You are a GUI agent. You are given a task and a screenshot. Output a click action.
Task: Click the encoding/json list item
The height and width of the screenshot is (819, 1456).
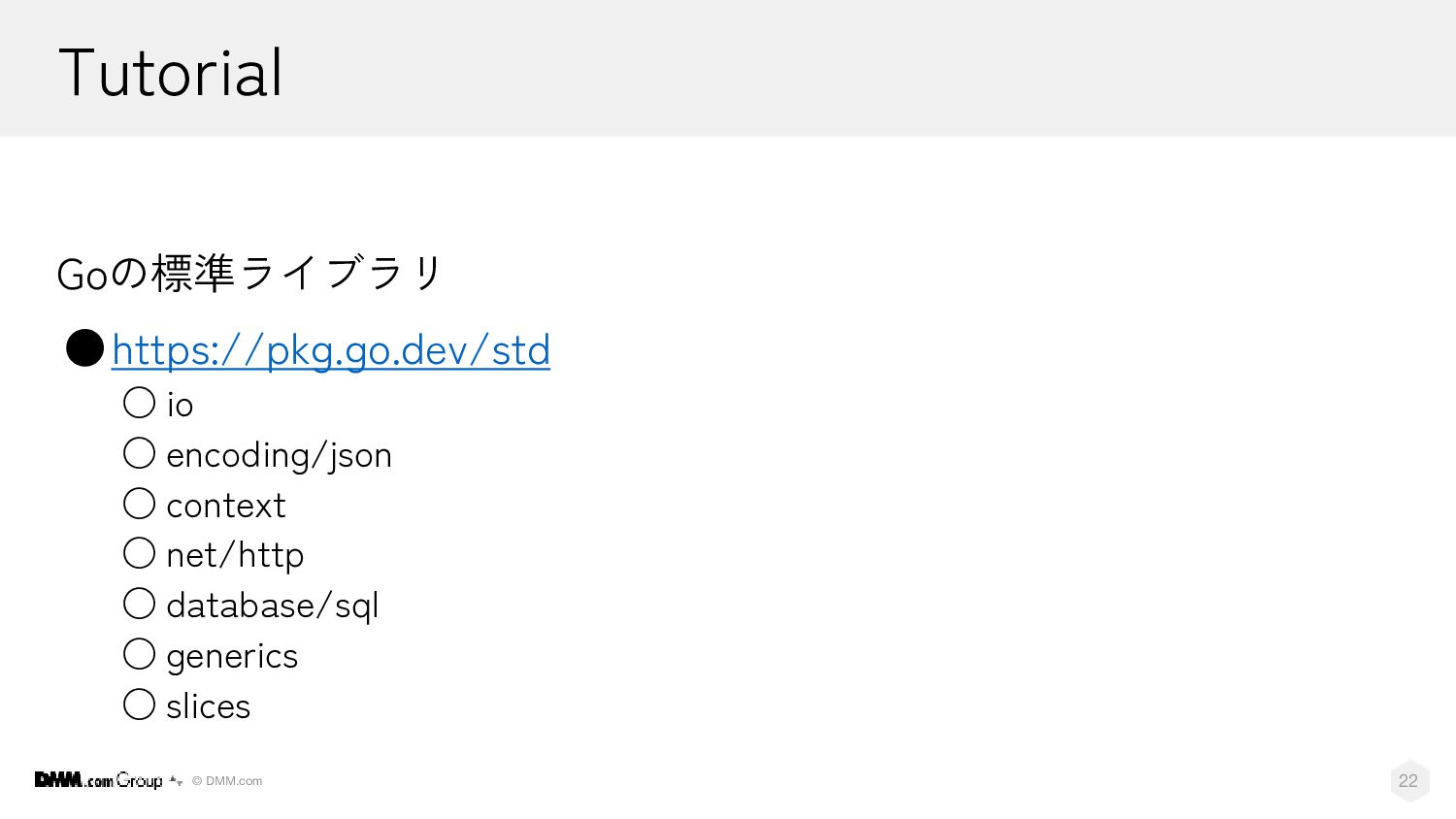click(x=280, y=456)
